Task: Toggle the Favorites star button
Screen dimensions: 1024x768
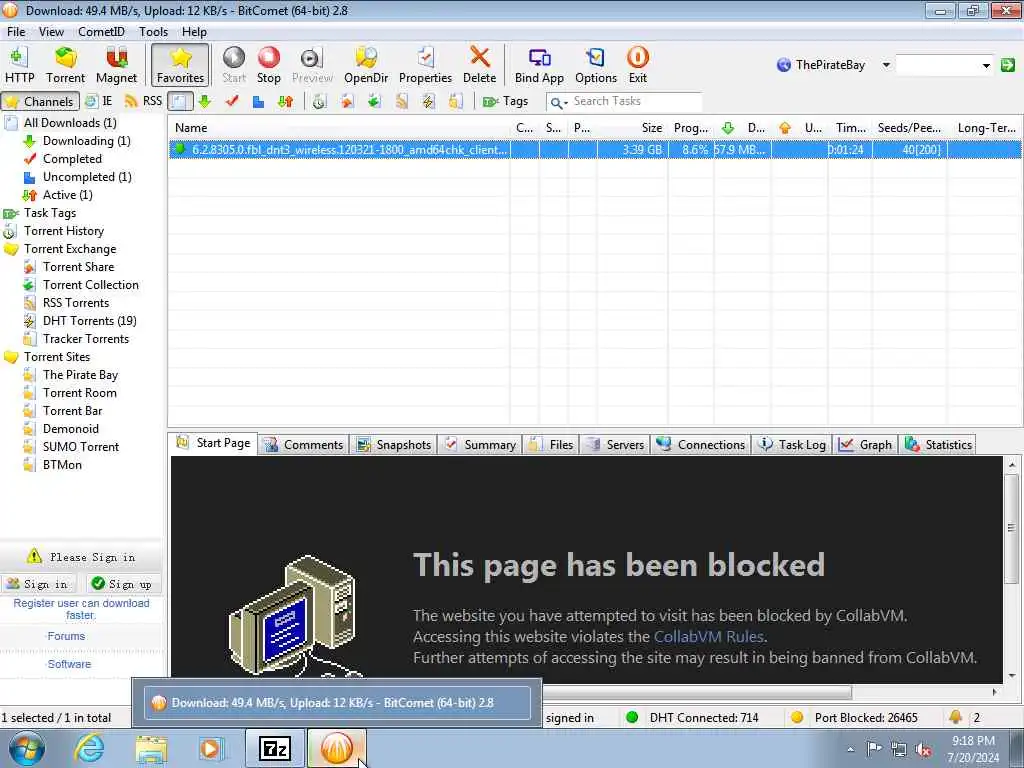Action: (180, 65)
